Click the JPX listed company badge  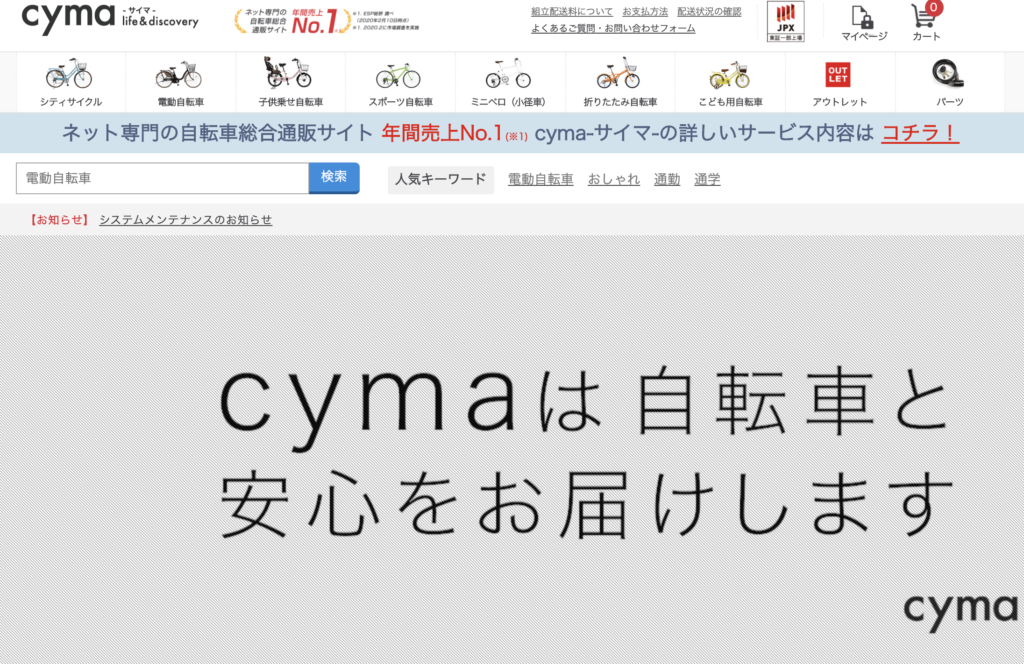(x=785, y=22)
